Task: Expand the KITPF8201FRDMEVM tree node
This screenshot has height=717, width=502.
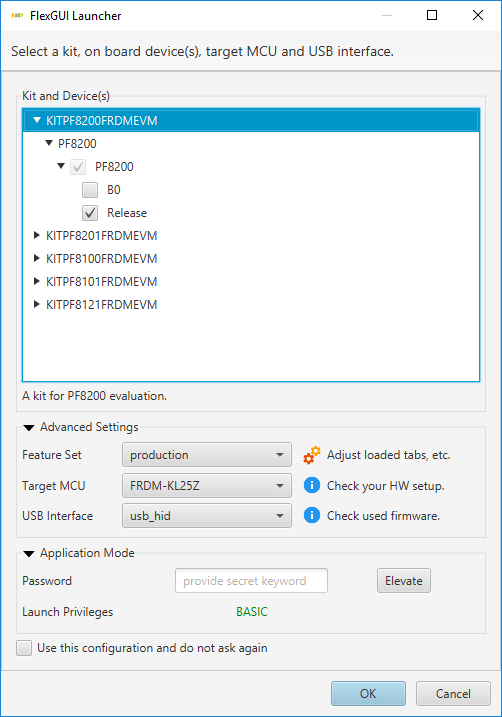Action: pyautogui.click(x=37, y=235)
